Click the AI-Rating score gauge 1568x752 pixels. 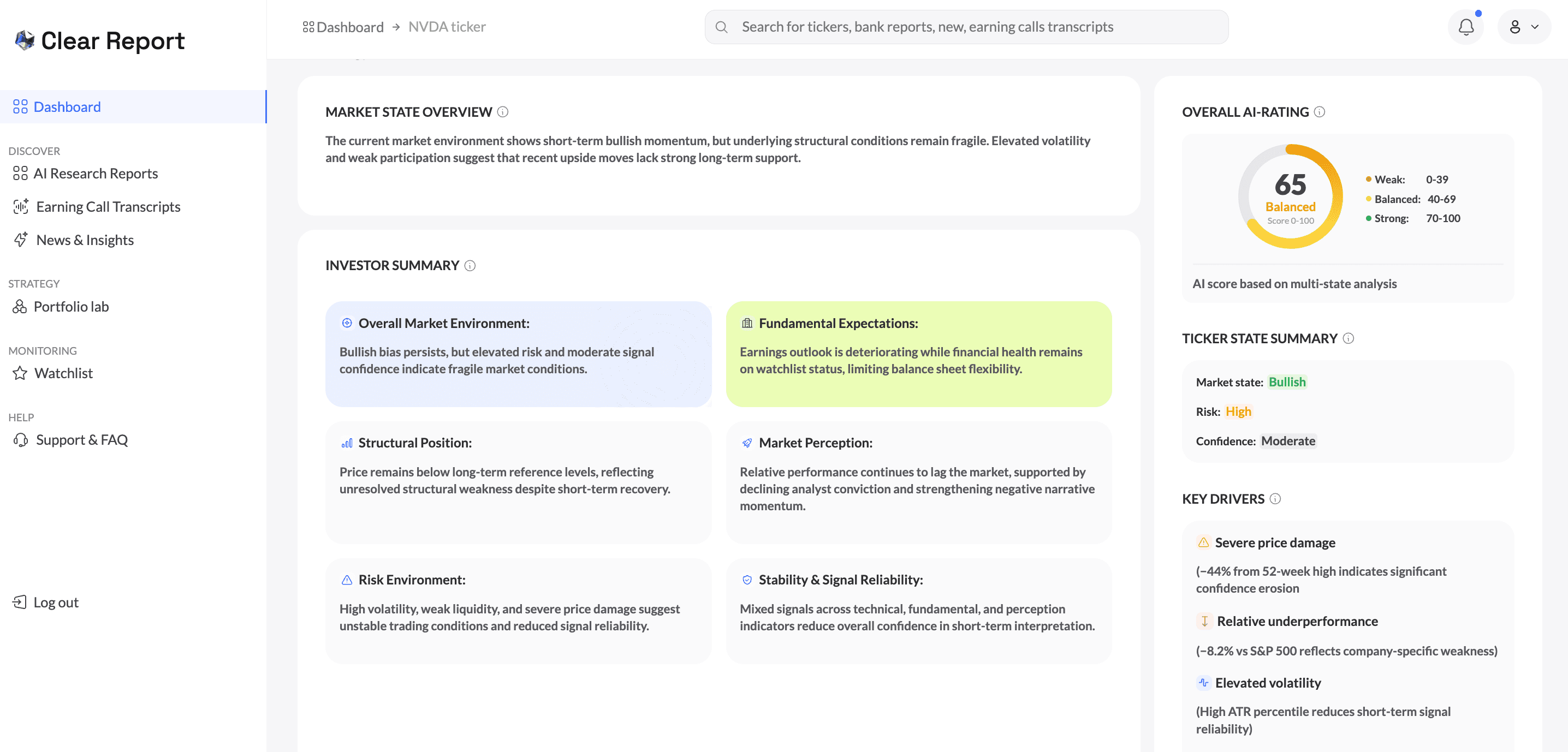click(1291, 196)
